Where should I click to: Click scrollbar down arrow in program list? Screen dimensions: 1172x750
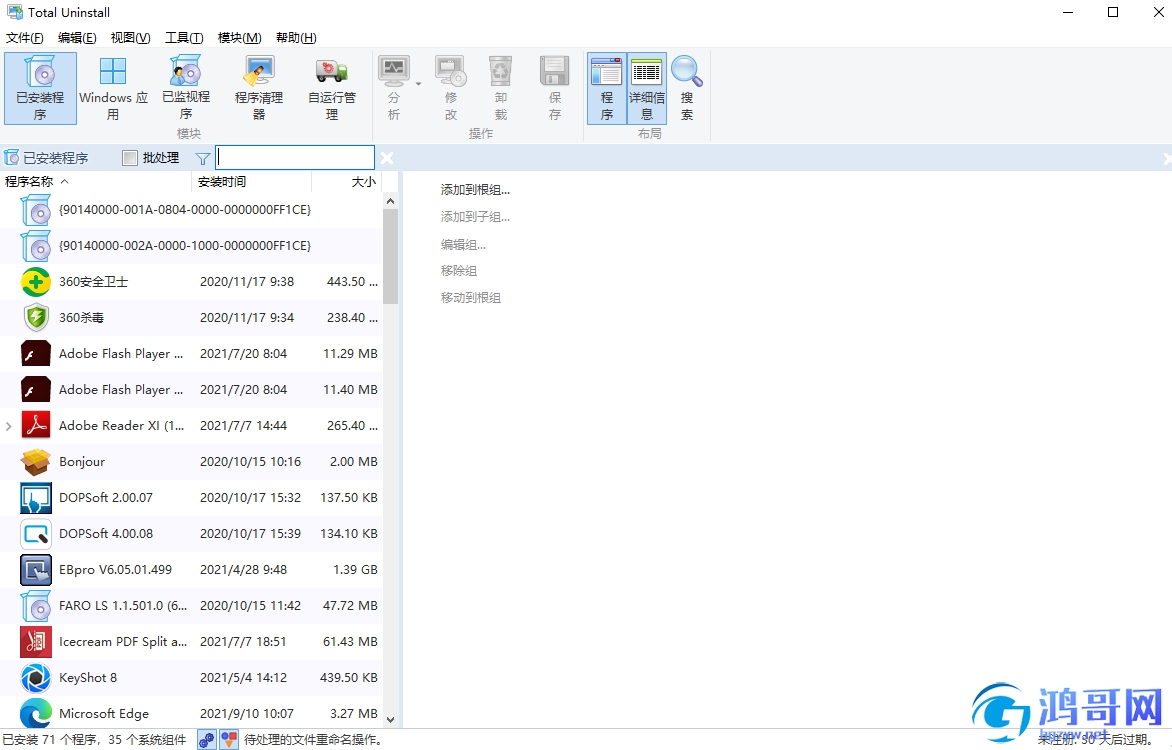coord(390,719)
